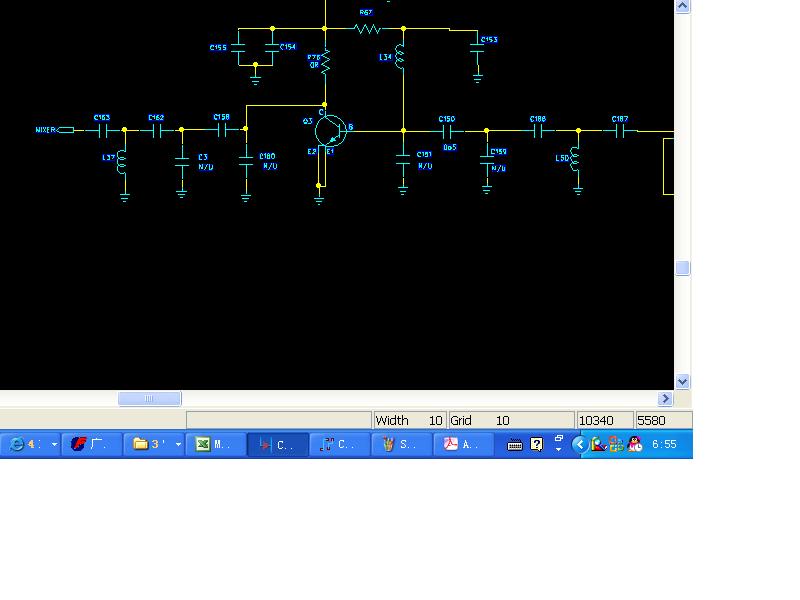Select inductor L37
This screenshot has width=800, height=600.
pyautogui.click(x=121, y=162)
